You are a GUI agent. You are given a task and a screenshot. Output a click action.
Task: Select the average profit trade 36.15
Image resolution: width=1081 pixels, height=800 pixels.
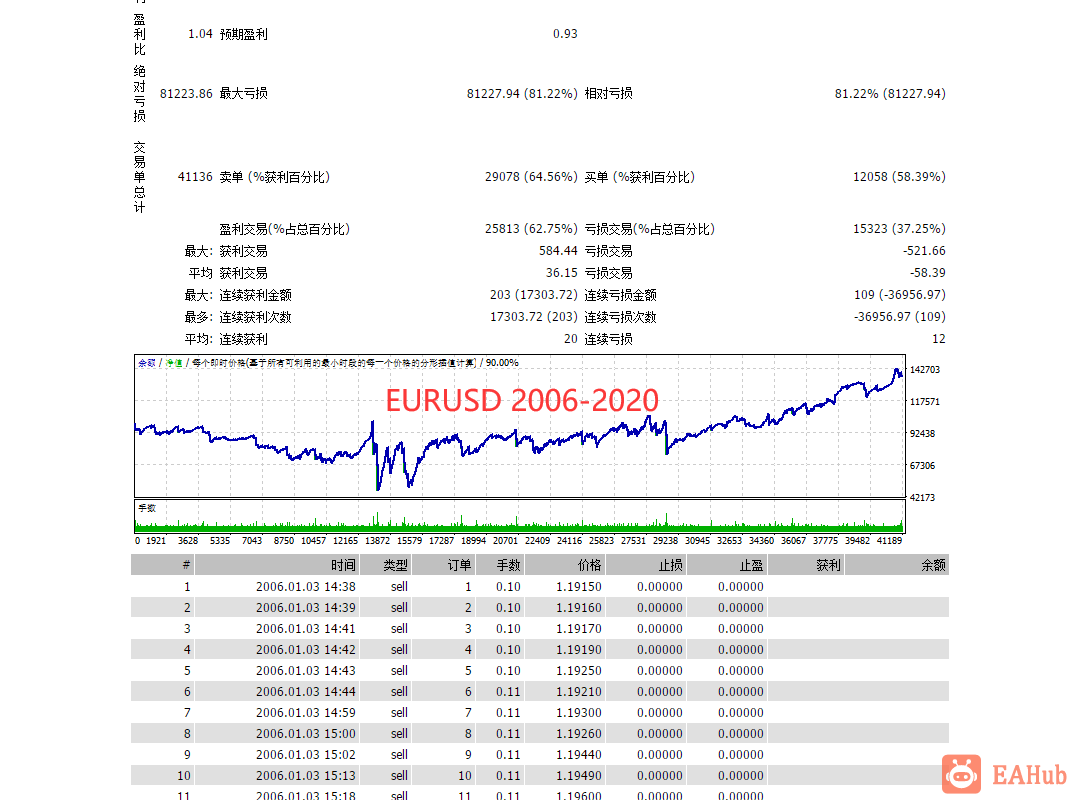click(x=561, y=272)
